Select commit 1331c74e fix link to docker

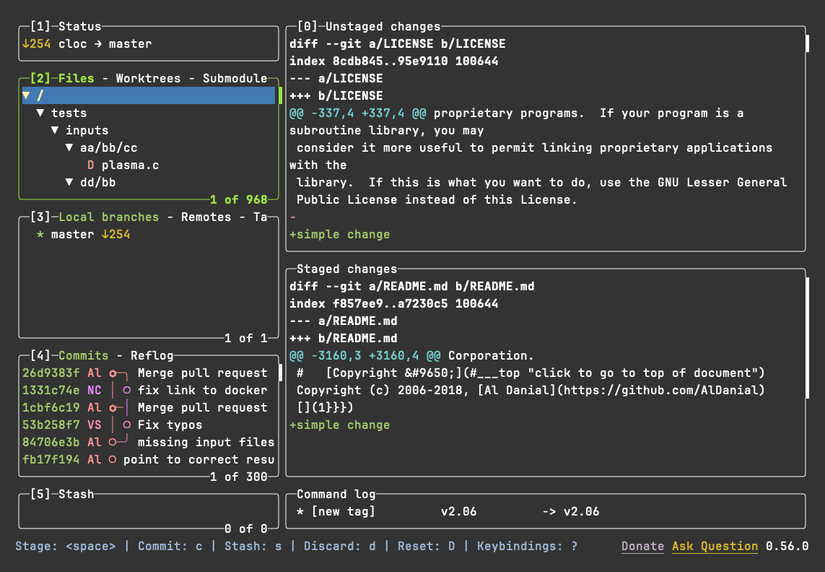tap(148, 390)
